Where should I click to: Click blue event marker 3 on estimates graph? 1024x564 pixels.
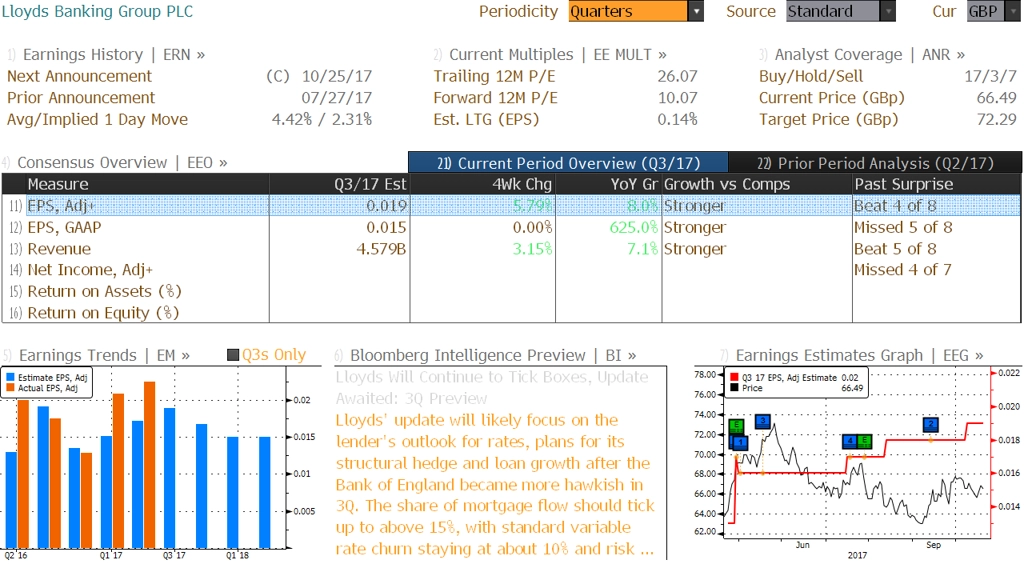click(x=762, y=422)
